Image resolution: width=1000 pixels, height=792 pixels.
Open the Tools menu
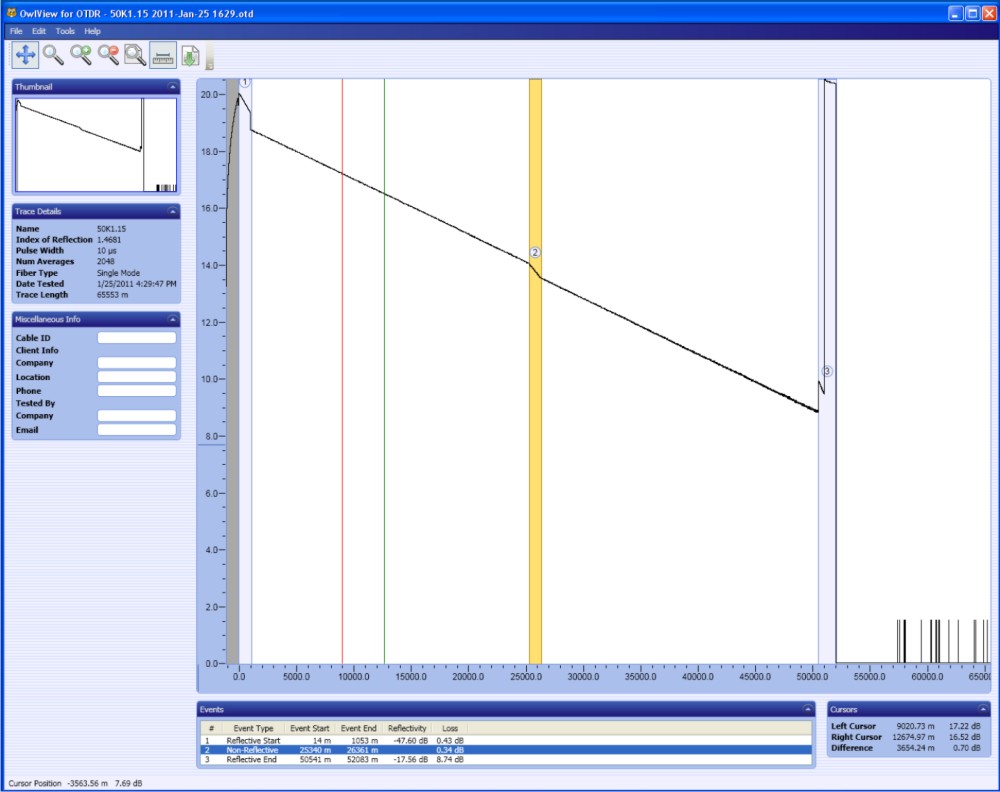tap(65, 31)
